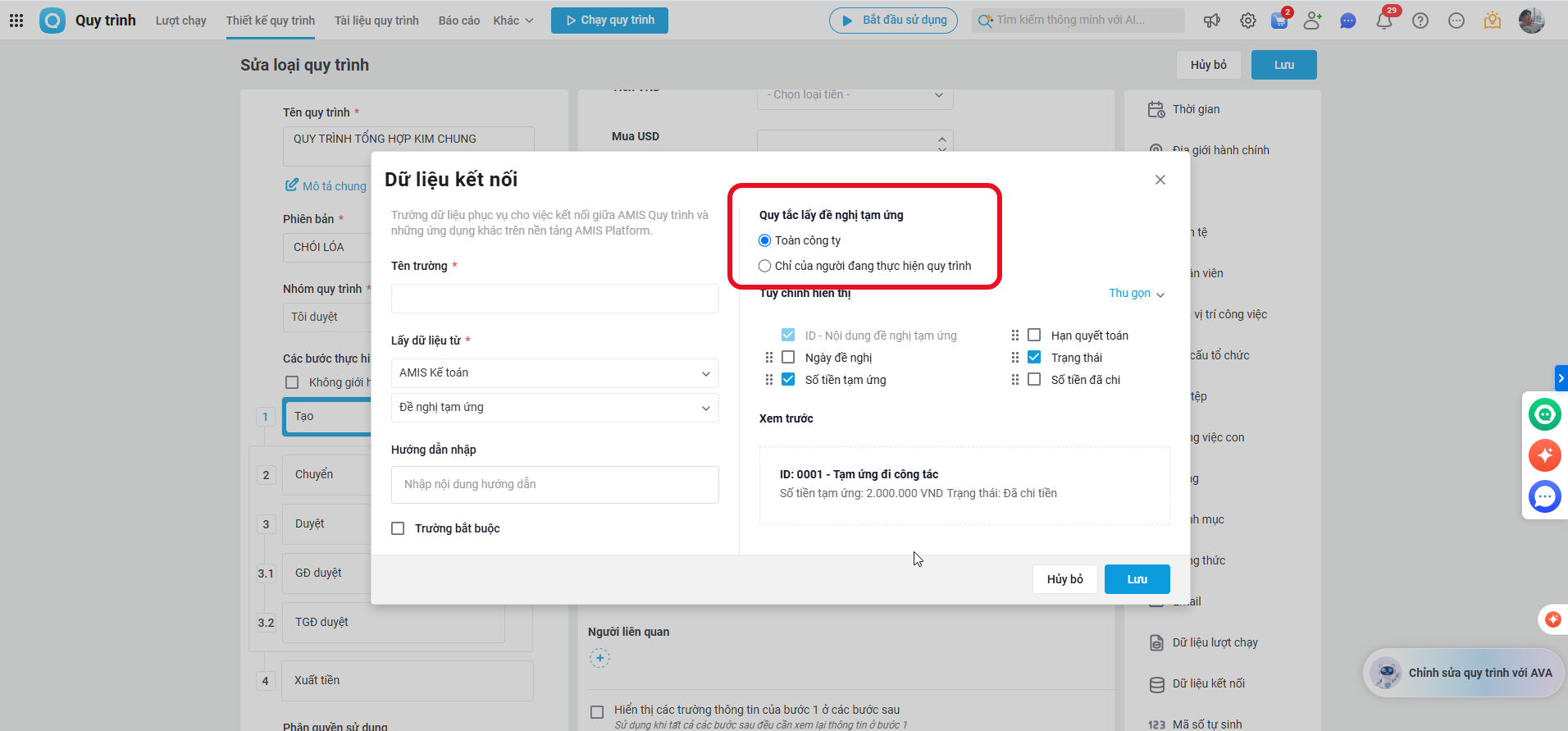This screenshot has height=731, width=1568.
Task: Close the Dữ liệu kết nối dialog
Action: (1160, 180)
